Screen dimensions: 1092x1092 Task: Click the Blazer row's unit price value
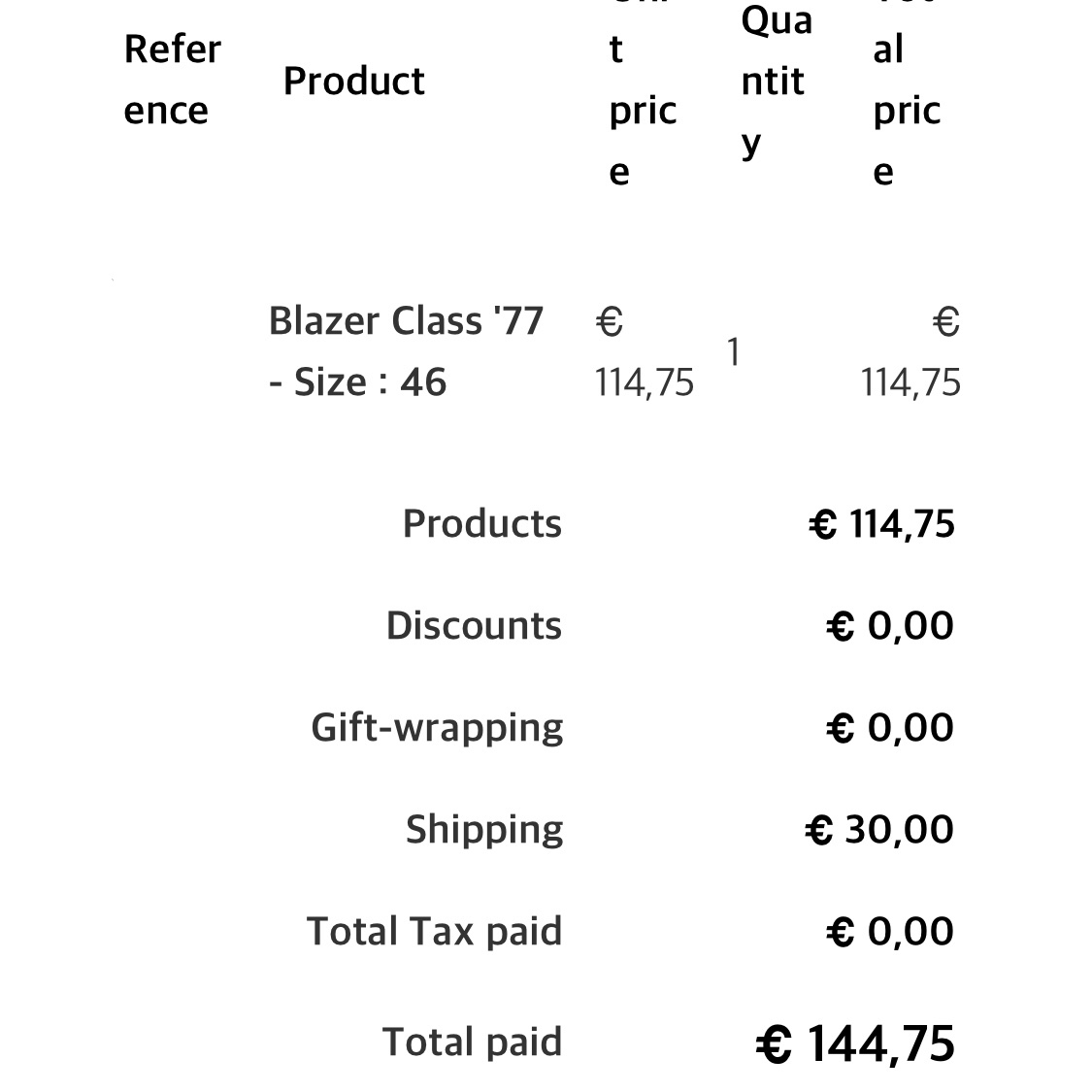[644, 350]
